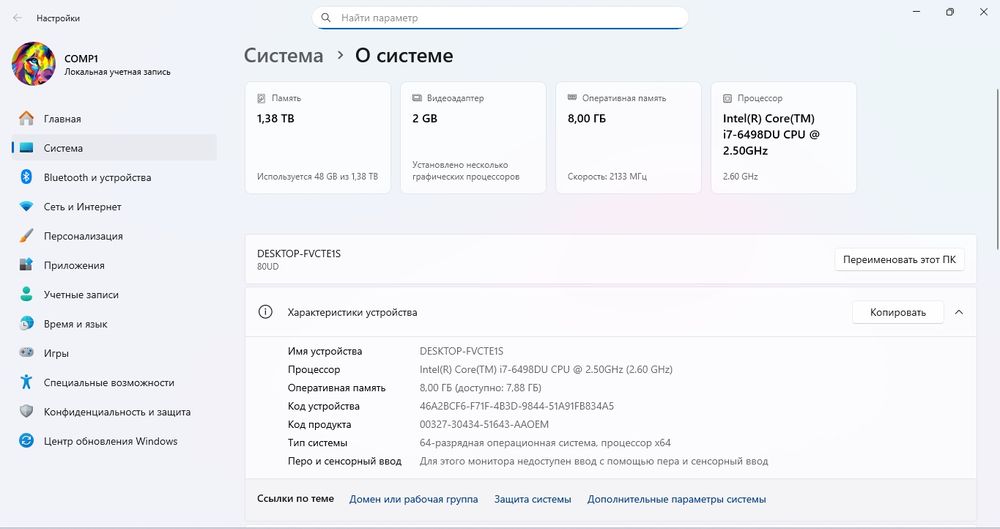
Task: Click 8,00 ГБ (доступно: 7,88 ГБ) value
Action: [x=480, y=388]
